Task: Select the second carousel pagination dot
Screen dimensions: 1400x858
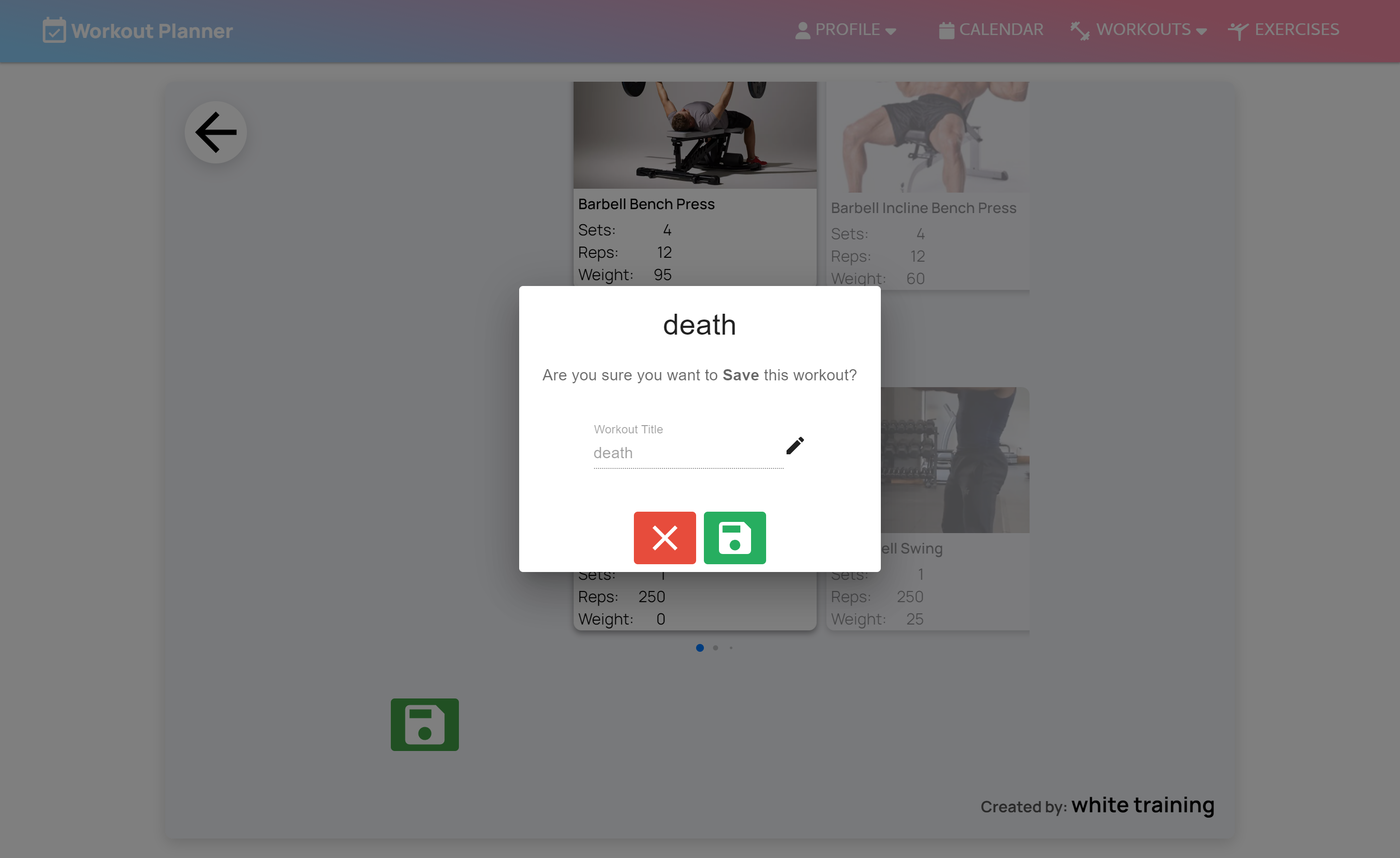Action: click(x=716, y=647)
